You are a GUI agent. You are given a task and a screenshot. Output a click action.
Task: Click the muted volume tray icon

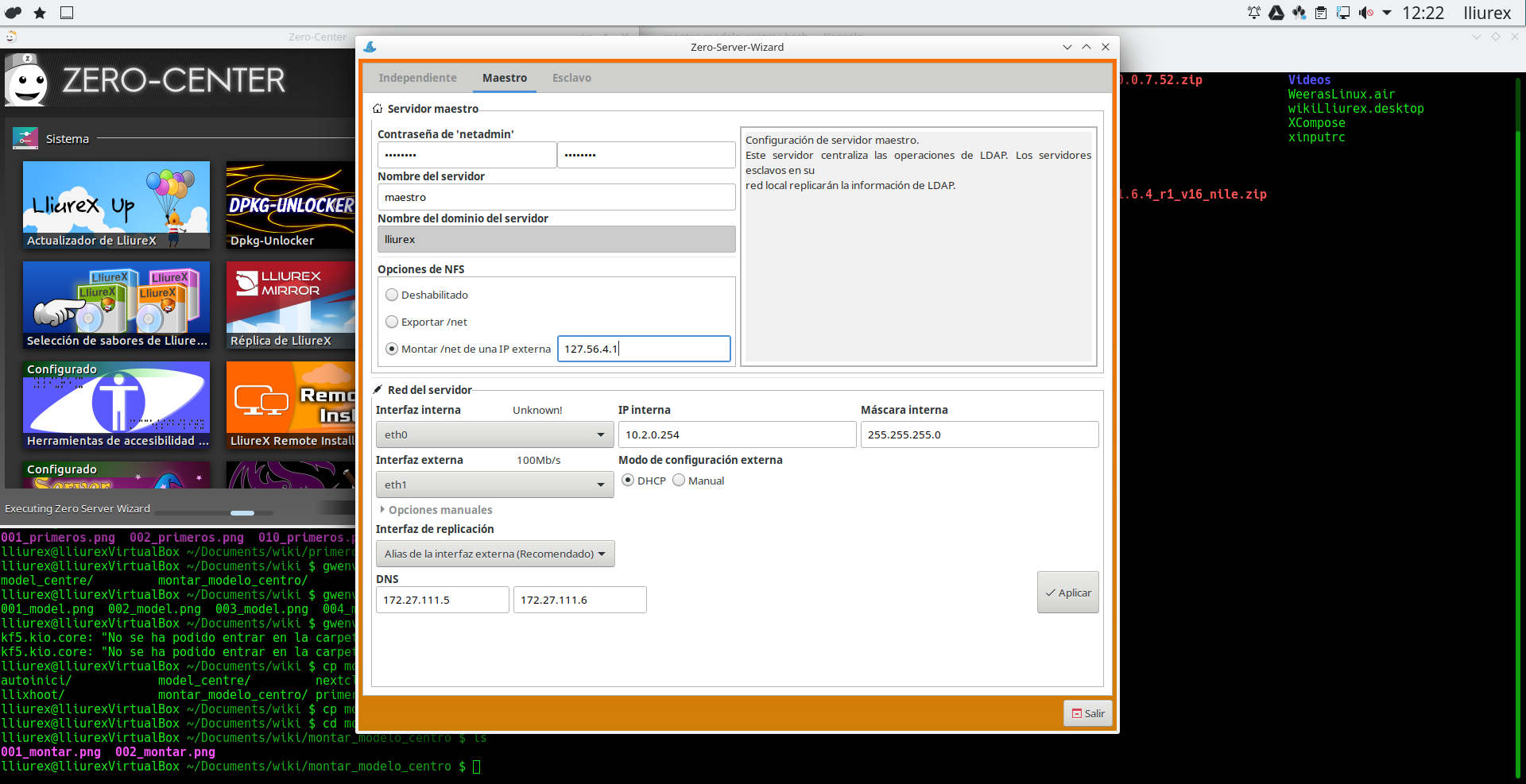tap(1365, 13)
